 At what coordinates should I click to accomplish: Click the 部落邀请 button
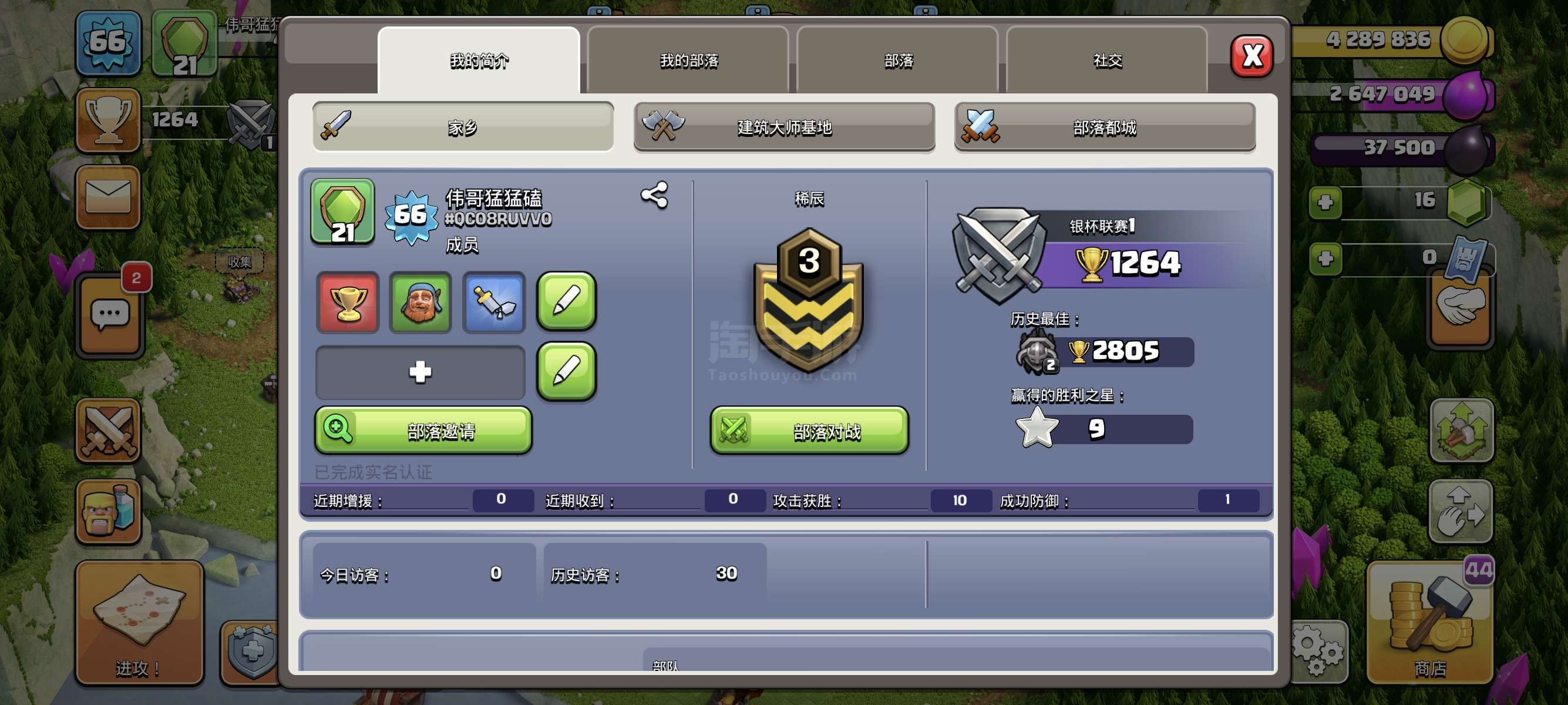pos(423,431)
